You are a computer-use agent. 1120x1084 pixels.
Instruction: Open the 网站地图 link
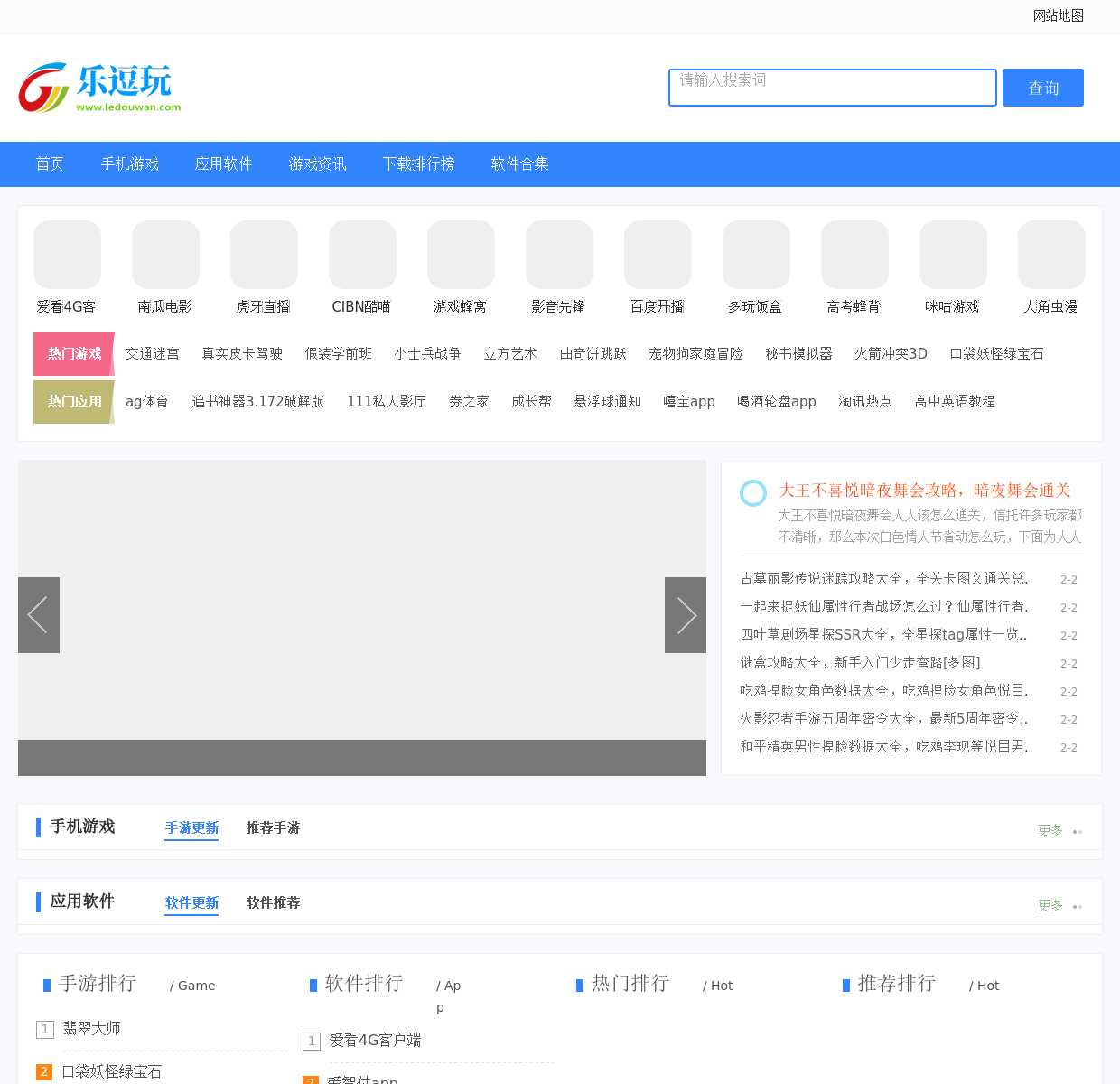pyautogui.click(x=1058, y=15)
